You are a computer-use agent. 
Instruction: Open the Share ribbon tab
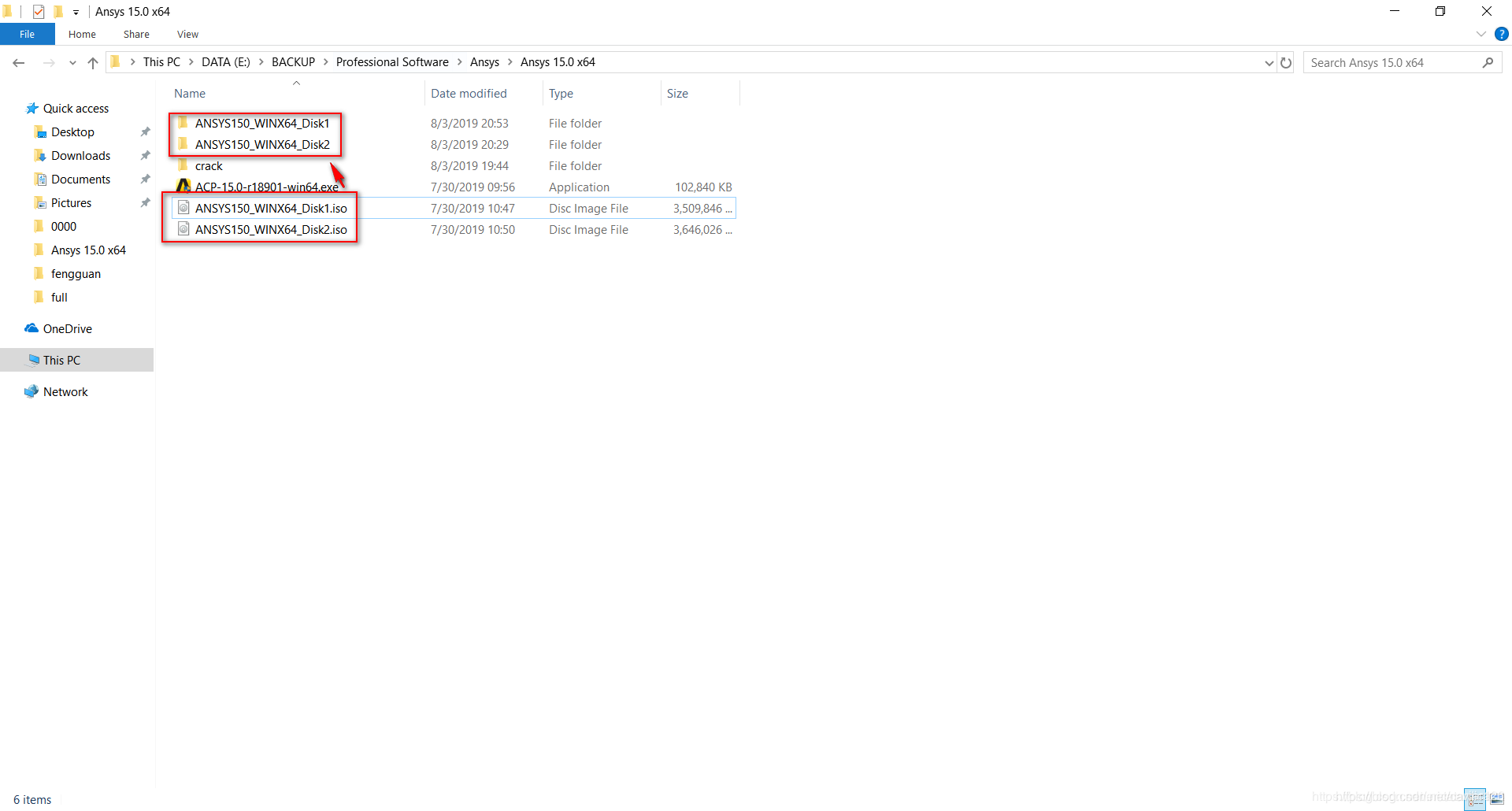(136, 34)
